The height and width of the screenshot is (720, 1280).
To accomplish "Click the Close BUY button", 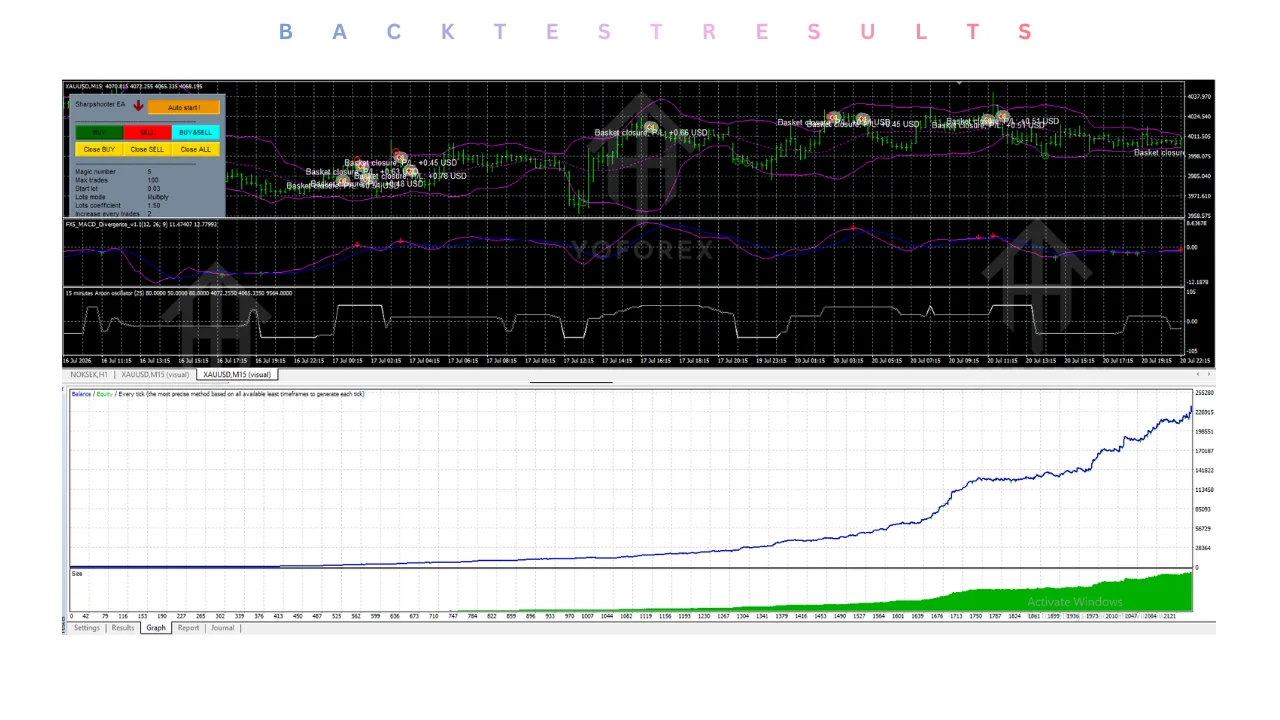I will pos(99,149).
